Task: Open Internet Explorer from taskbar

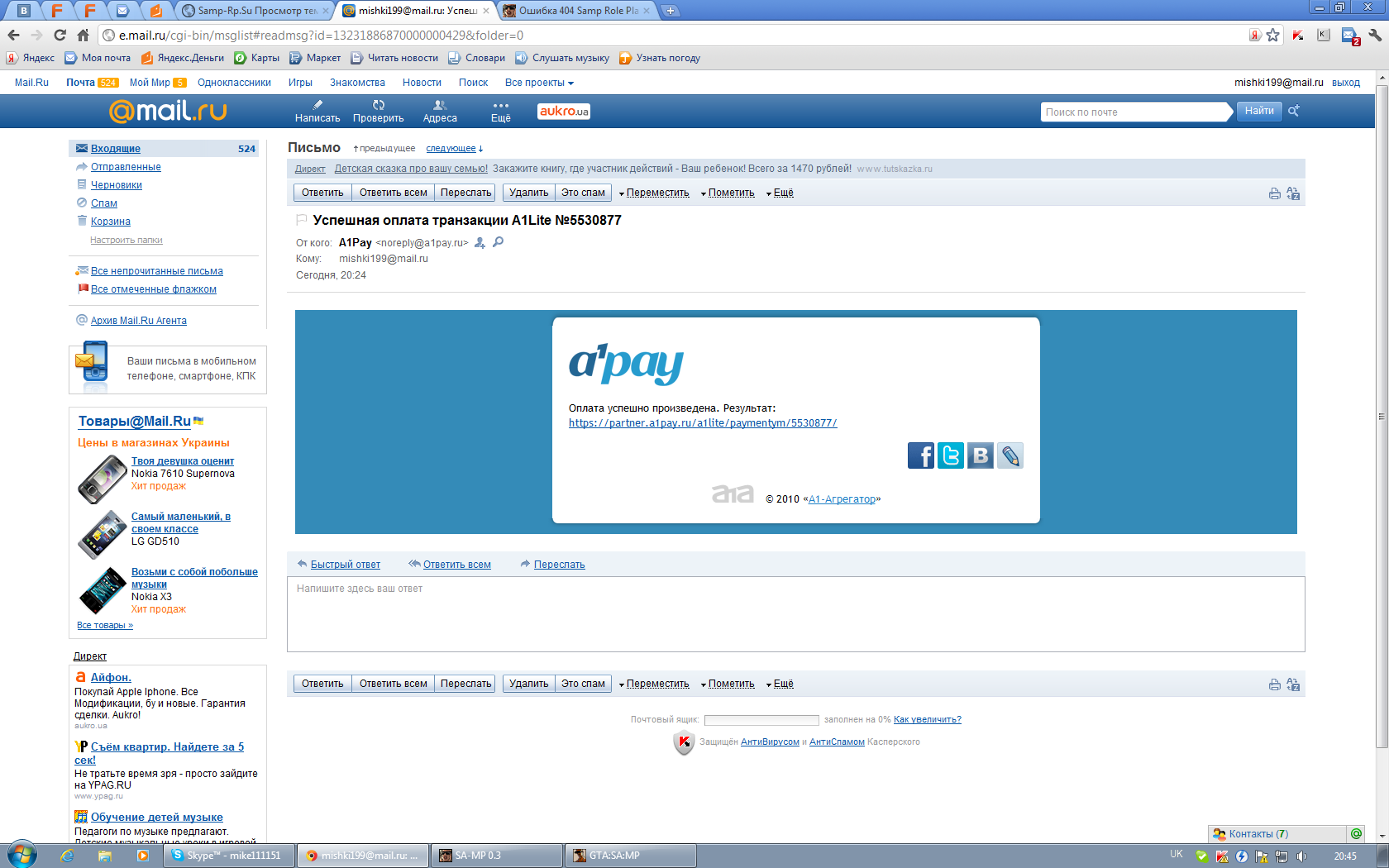Action: (x=67, y=856)
